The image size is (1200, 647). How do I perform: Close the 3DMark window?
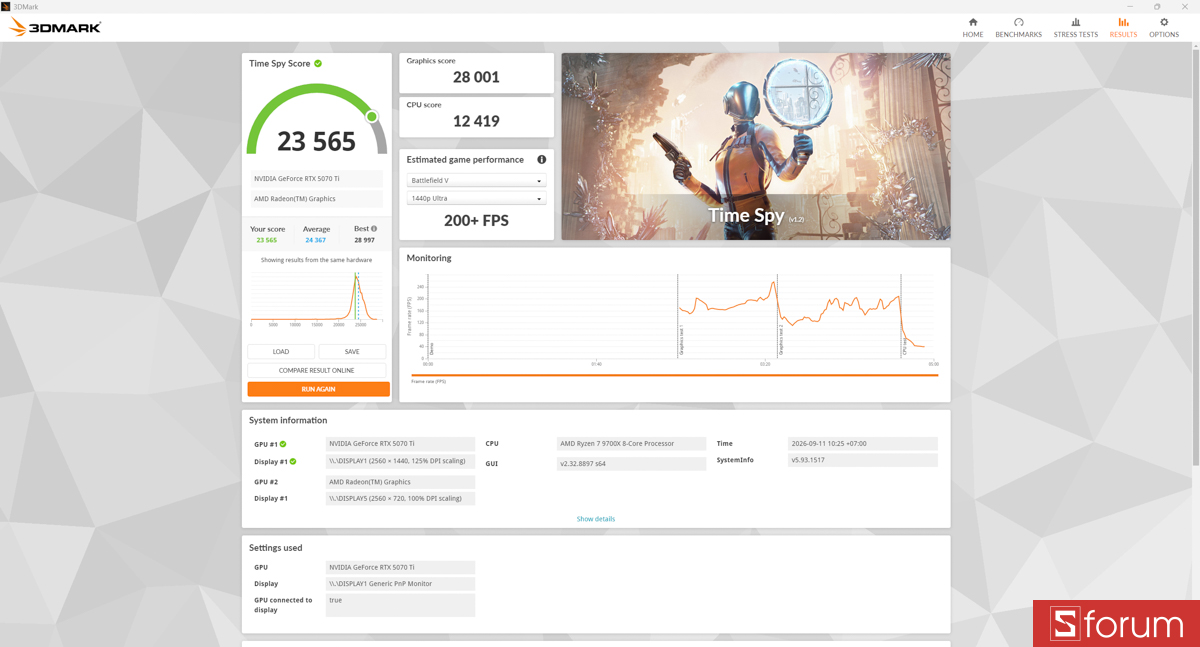tap(1186, 6)
